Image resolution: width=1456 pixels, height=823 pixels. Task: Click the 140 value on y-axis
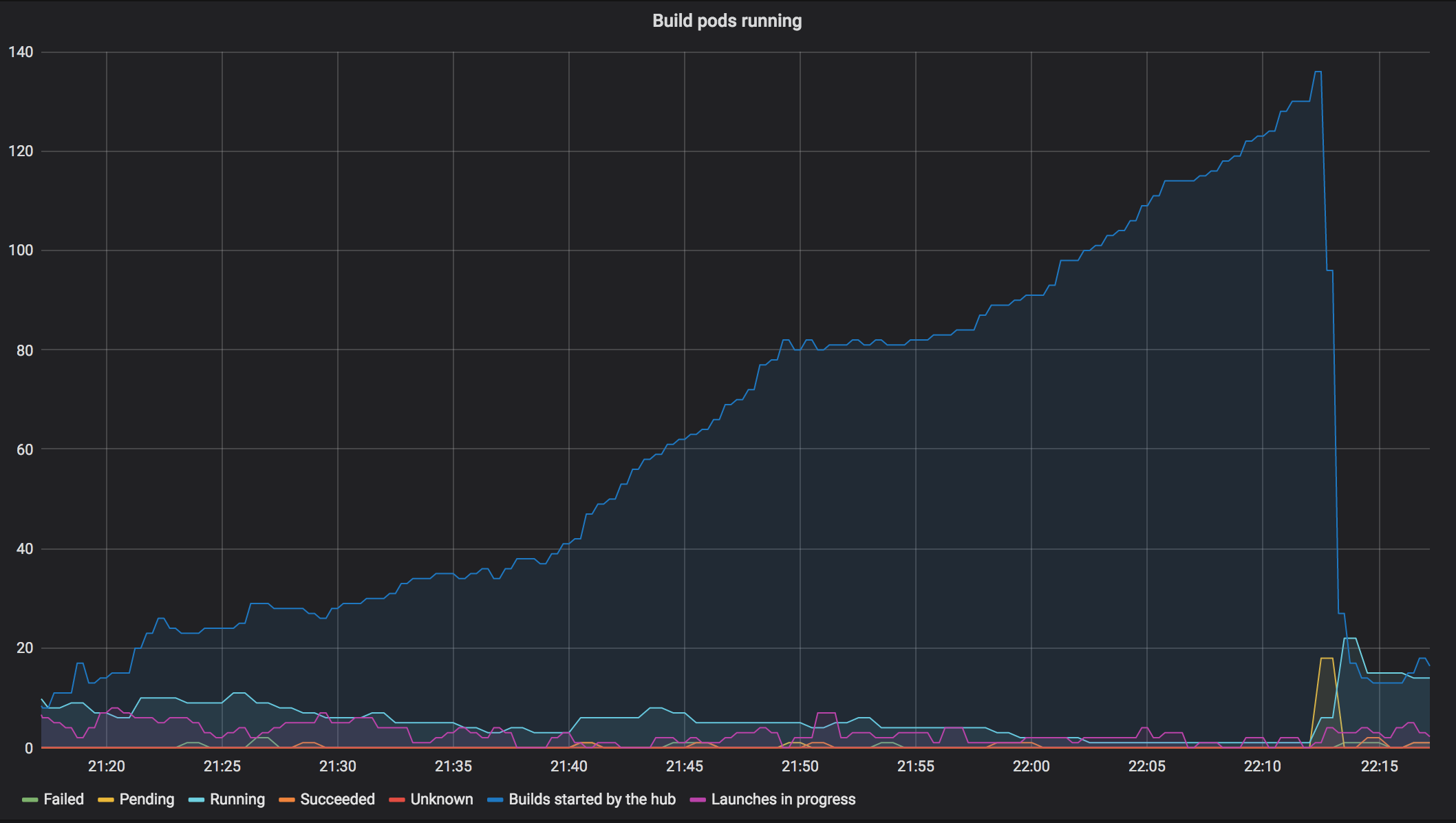21,52
